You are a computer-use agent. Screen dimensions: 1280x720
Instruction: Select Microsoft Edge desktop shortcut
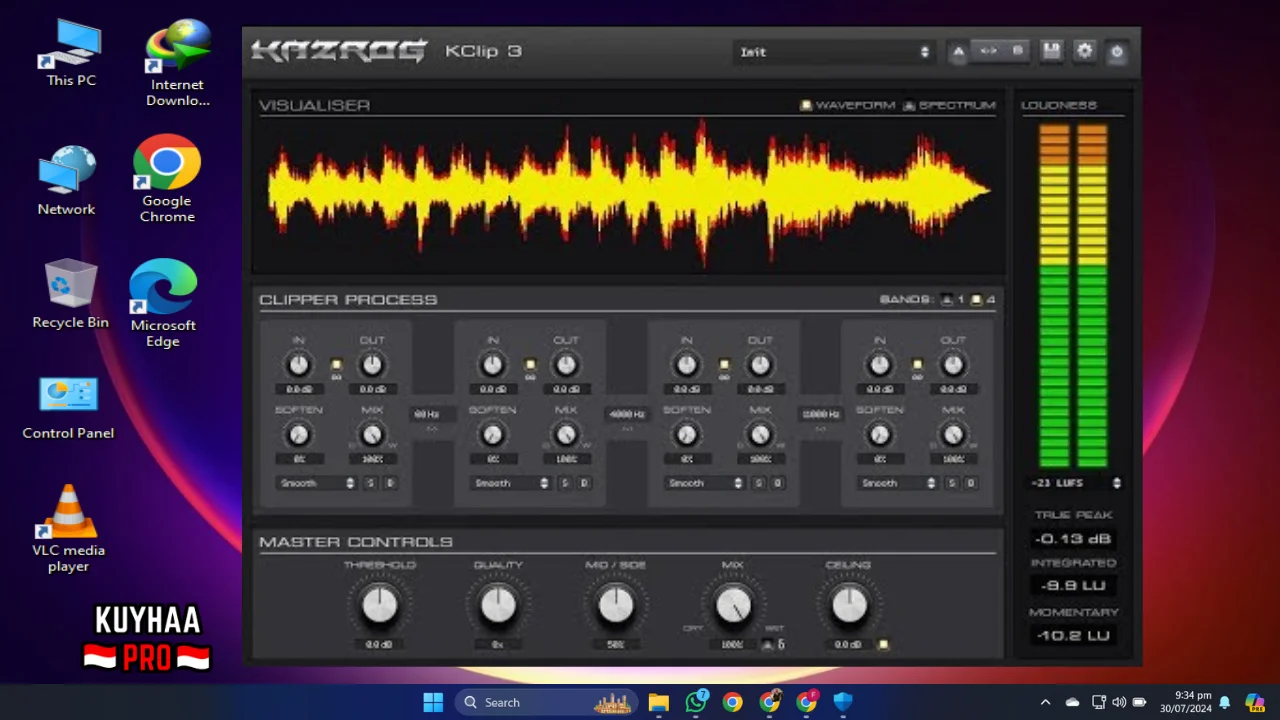coord(163,303)
